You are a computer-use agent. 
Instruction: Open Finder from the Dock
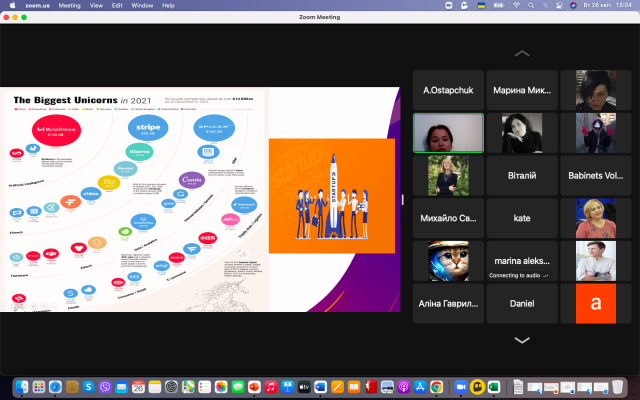(22, 386)
